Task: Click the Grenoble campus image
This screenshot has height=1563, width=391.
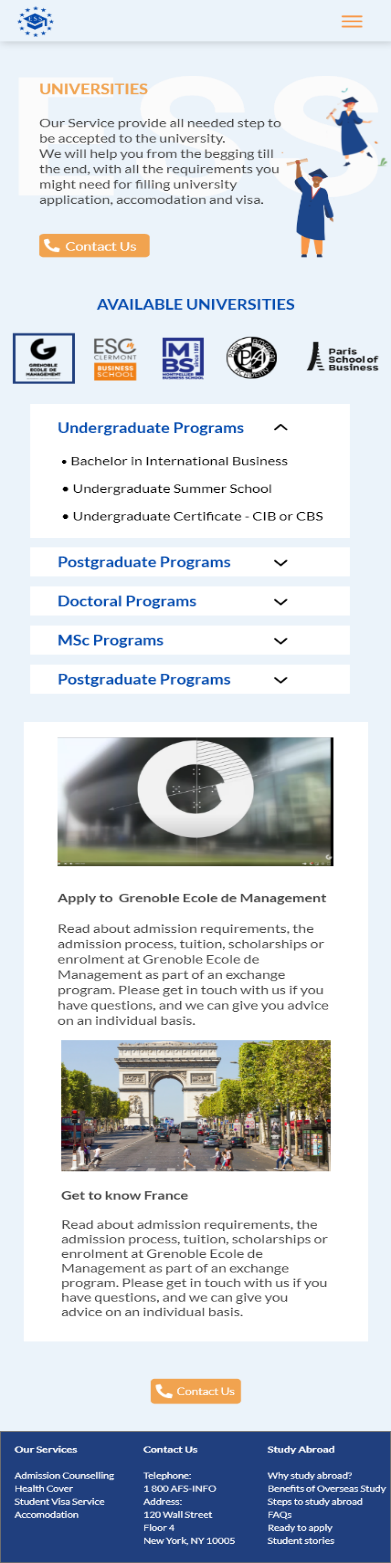Action: pos(195,802)
